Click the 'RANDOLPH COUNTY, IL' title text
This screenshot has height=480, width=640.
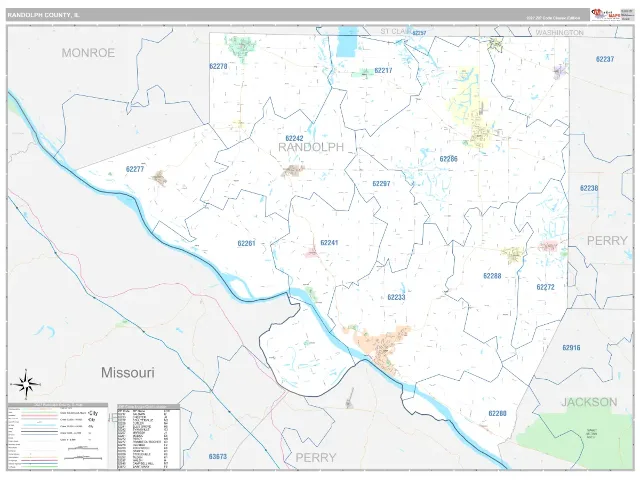(x=44, y=15)
